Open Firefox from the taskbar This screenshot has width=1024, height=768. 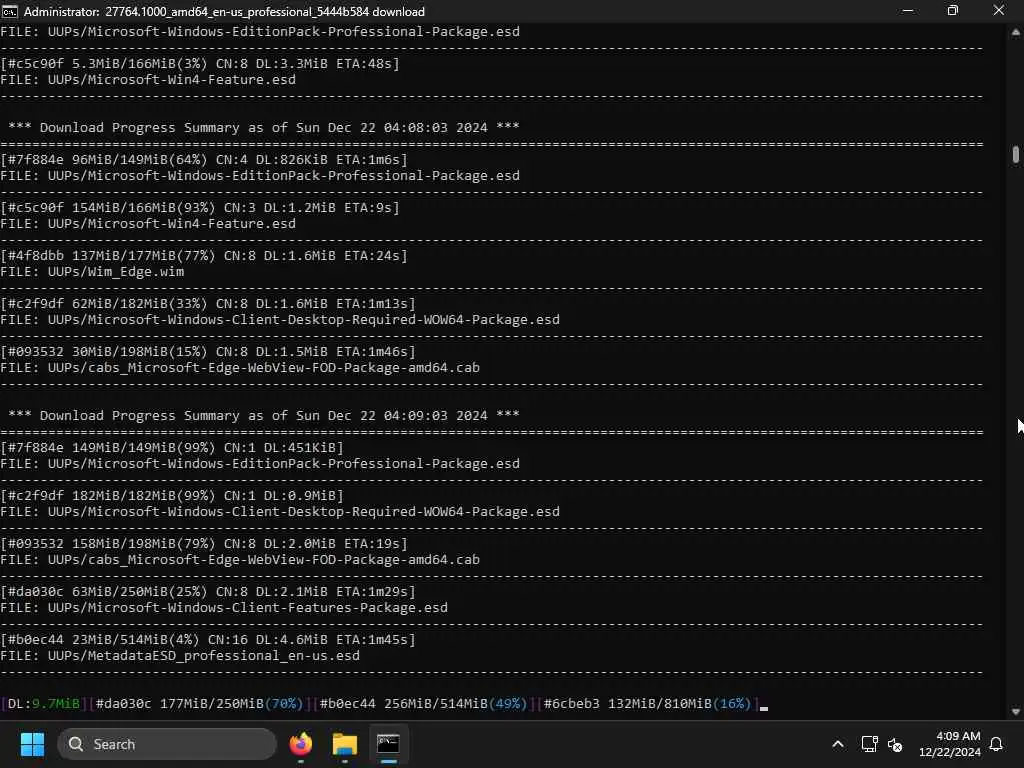pos(301,744)
